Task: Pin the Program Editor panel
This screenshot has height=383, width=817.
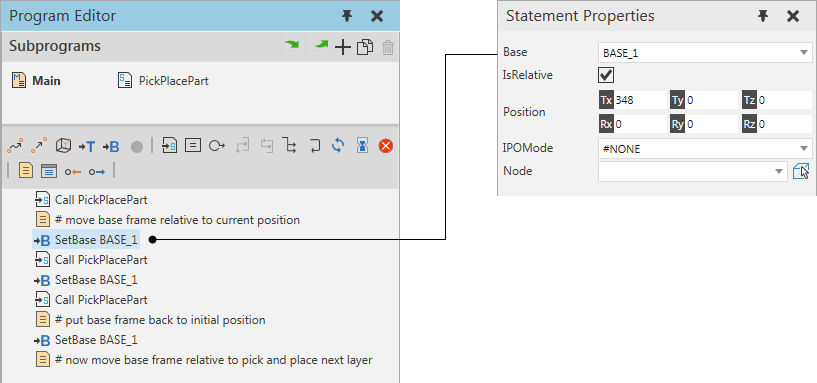Action: click(347, 16)
